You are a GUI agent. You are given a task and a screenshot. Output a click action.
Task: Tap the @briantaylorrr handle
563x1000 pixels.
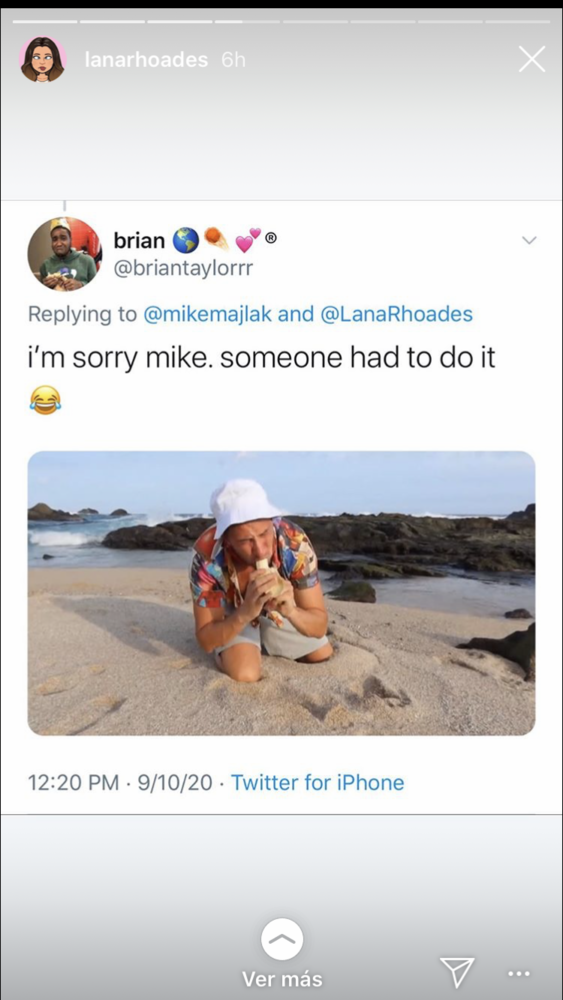tap(183, 268)
